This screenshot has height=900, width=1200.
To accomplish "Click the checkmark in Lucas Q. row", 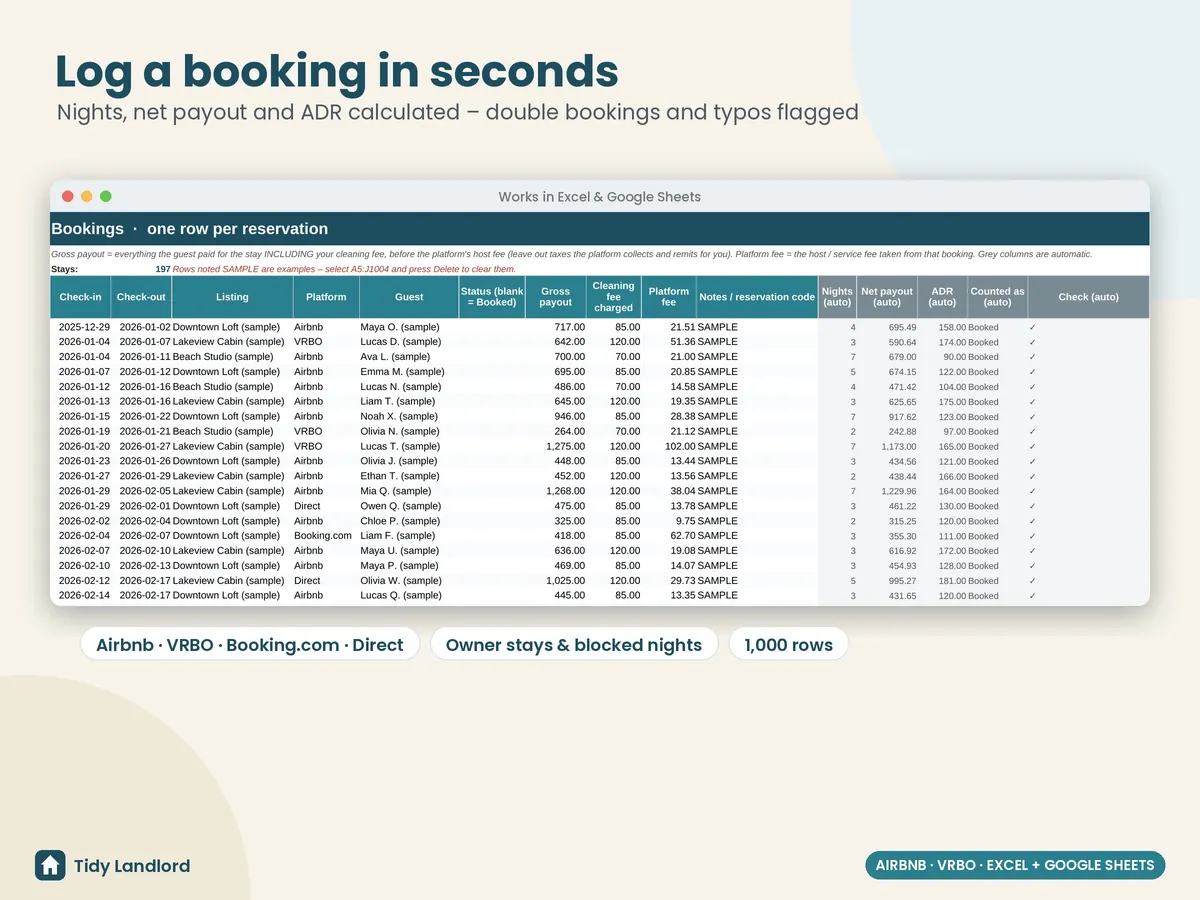I will click(1033, 596).
